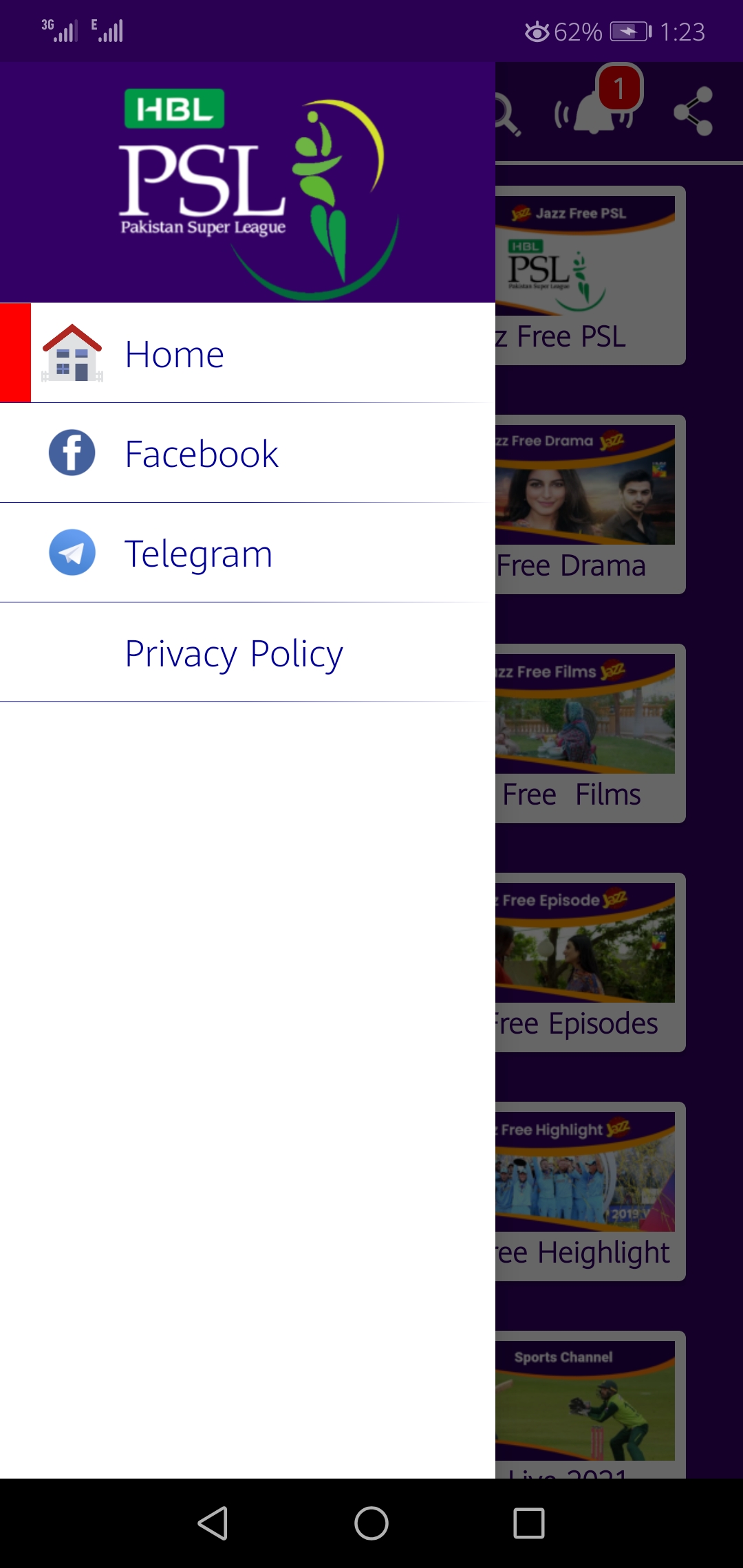This screenshot has height=1568, width=743.
Task: Open the Sports Channel thumbnail card
Action: [x=590, y=1404]
